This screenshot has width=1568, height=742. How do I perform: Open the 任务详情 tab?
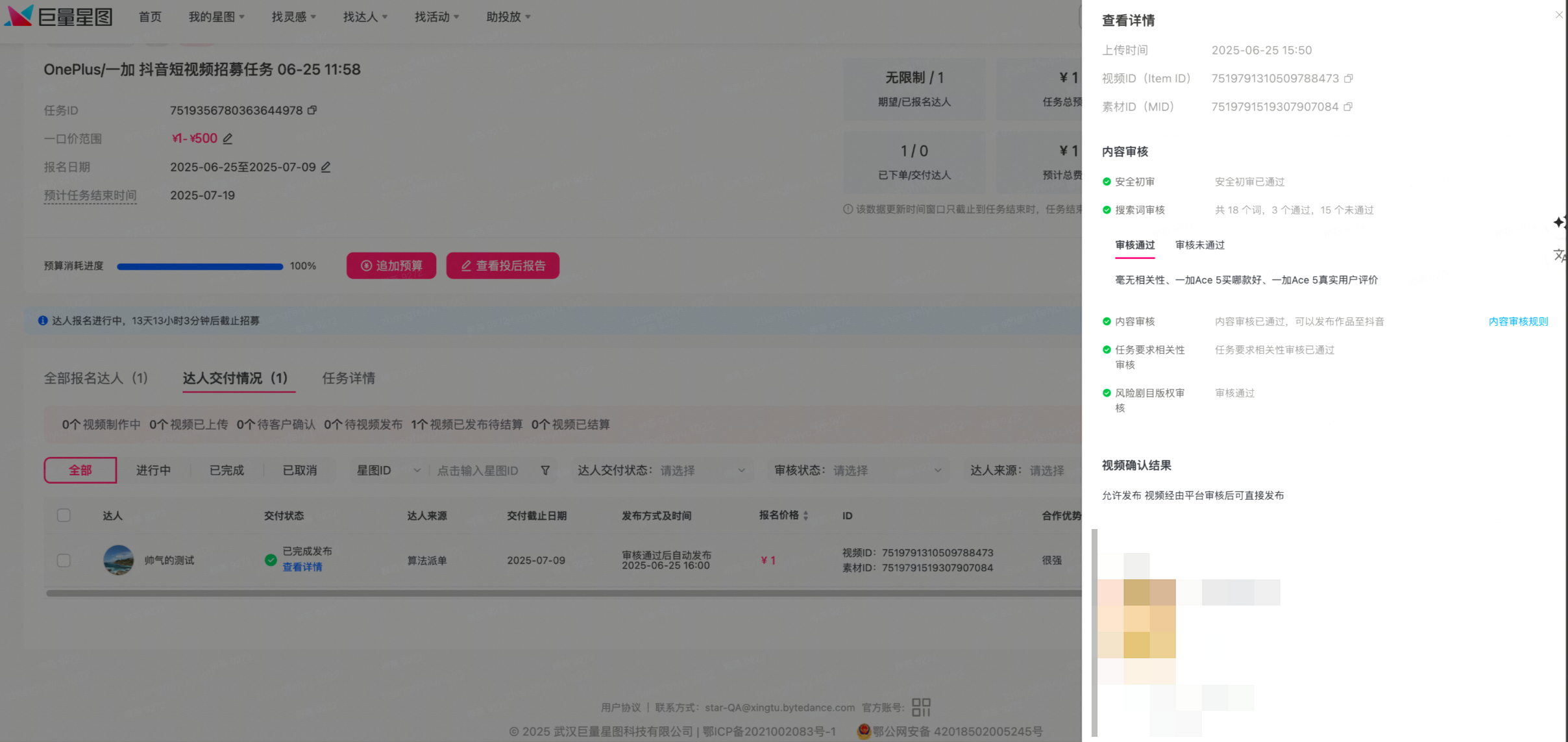pyautogui.click(x=349, y=378)
